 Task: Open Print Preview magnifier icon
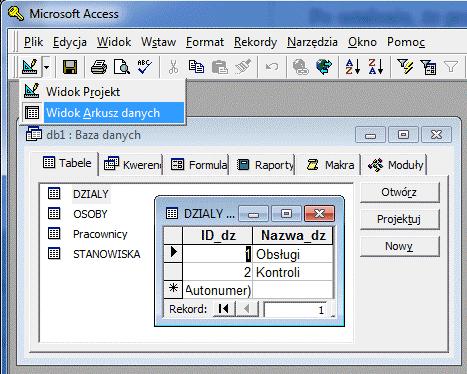pyautogui.click(x=122, y=67)
